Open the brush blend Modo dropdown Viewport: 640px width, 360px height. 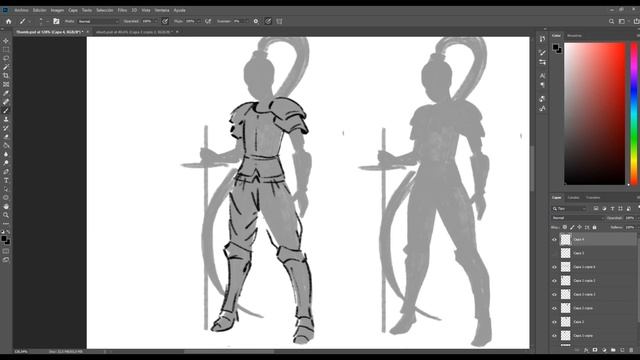coord(98,21)
